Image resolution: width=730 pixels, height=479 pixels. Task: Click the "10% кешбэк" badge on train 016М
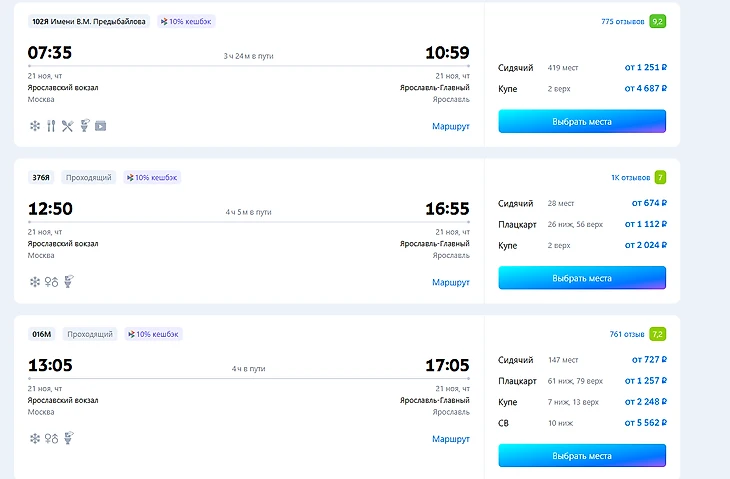(152, 334)
